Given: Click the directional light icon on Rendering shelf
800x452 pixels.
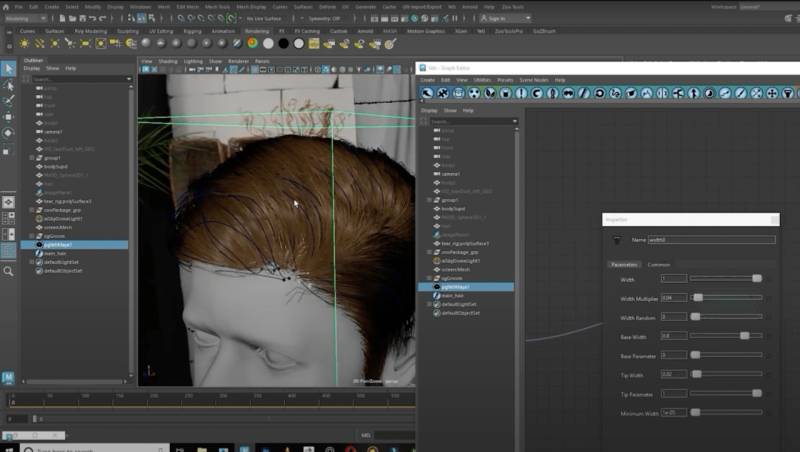Looking at the screenshot, I should pyautogui.click(x=39, y=44).
